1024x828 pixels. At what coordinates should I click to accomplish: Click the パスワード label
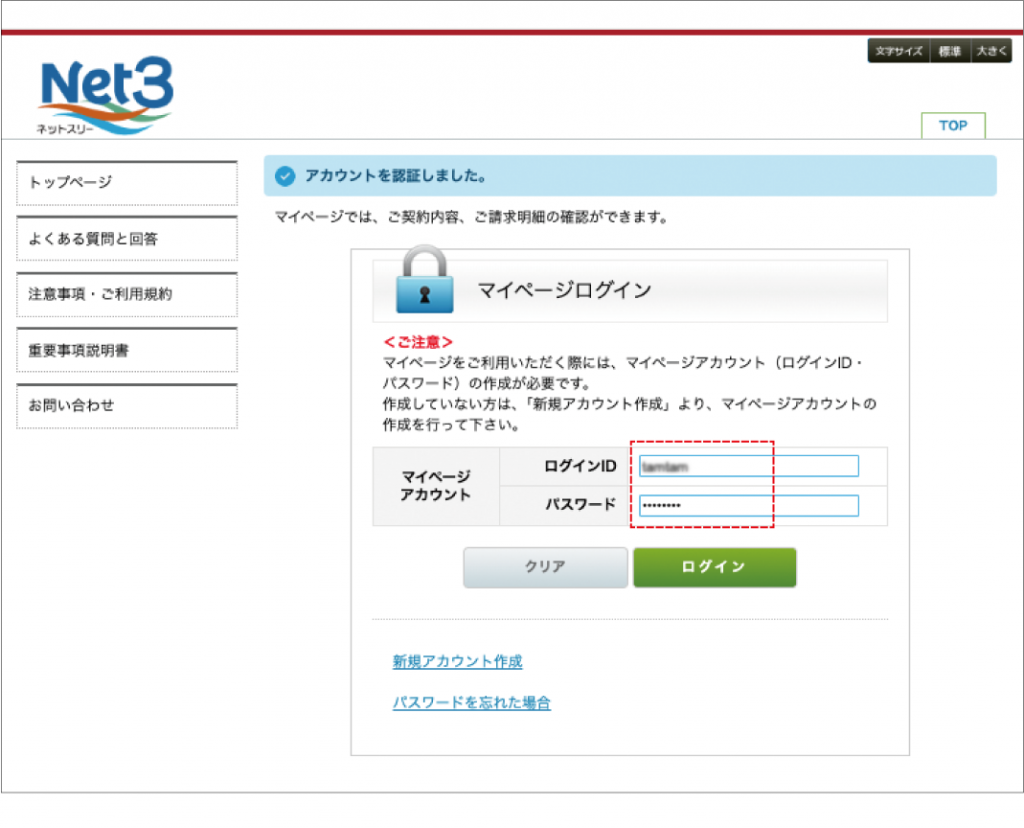click(581, 505)
